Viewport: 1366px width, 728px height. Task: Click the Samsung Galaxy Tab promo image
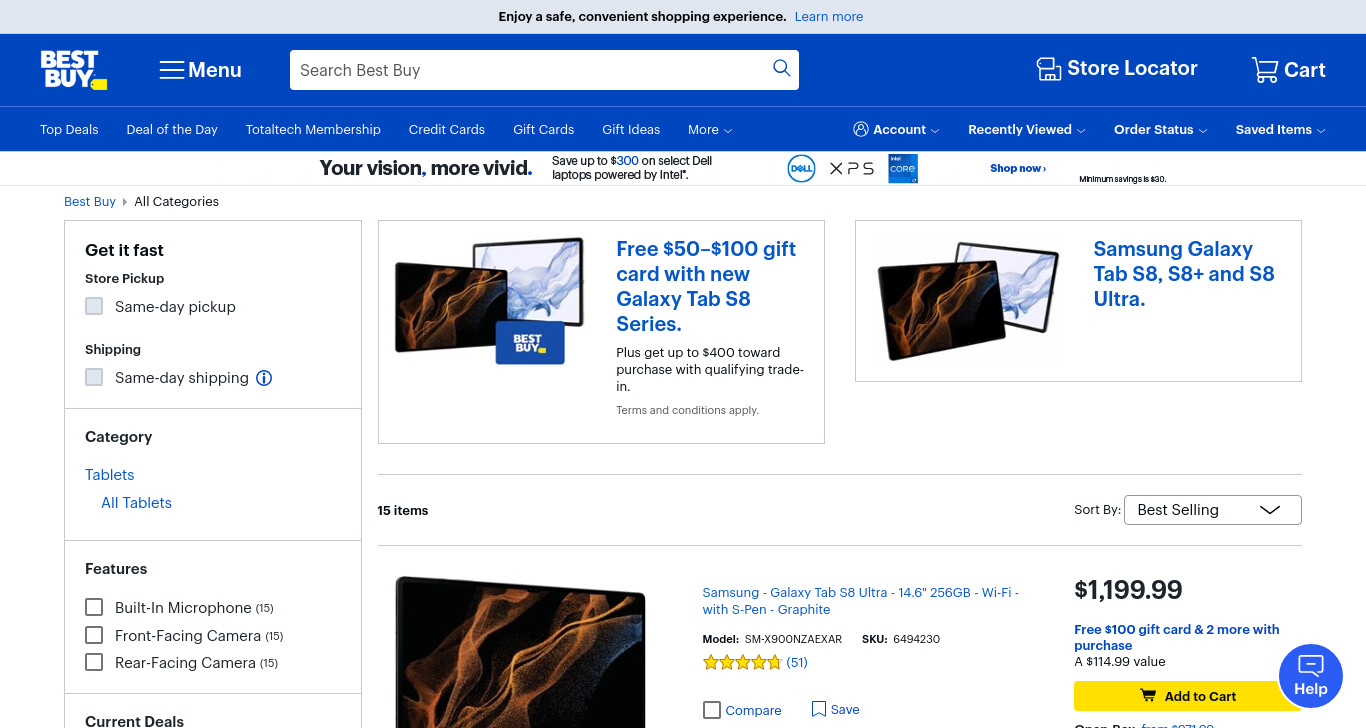coord(967,300)
